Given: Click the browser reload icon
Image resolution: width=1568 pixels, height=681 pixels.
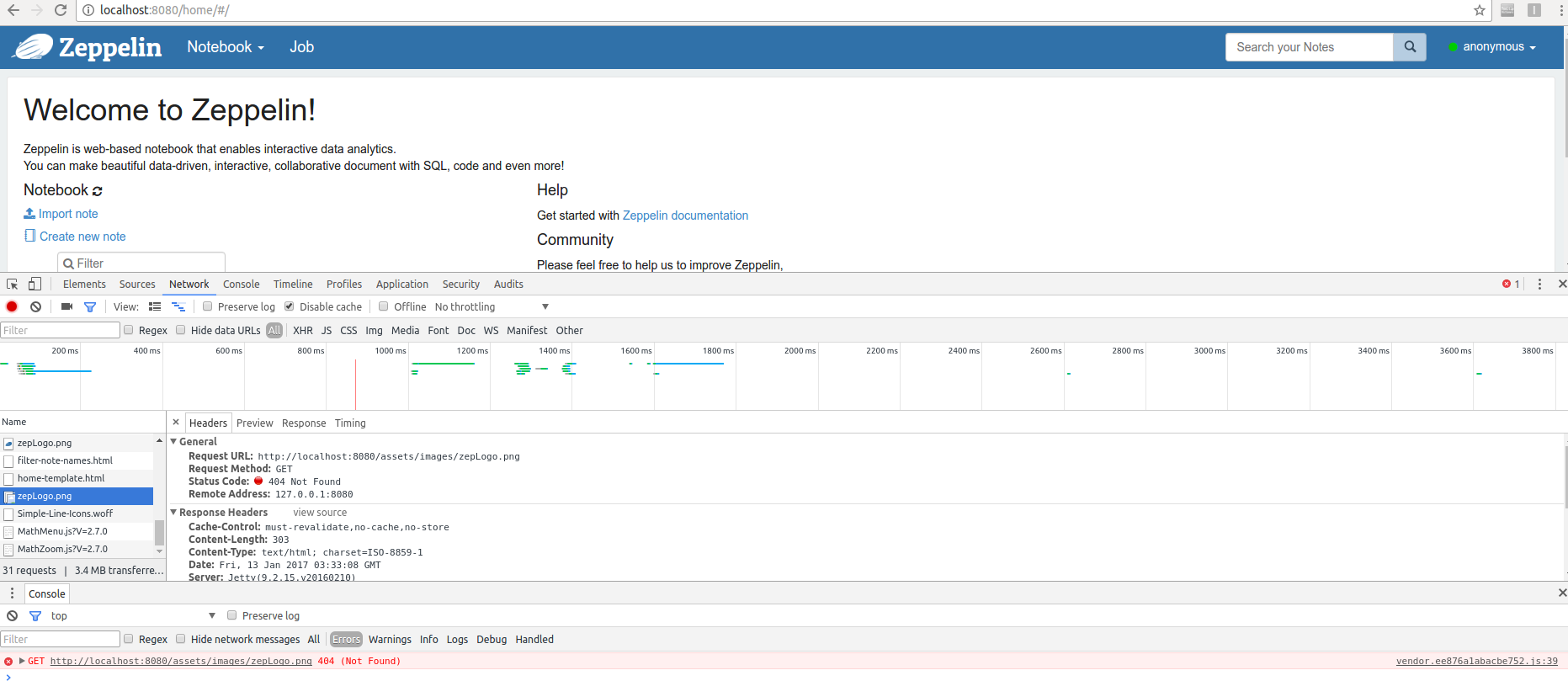Looking at the screenshot, I should click(61, 10).
